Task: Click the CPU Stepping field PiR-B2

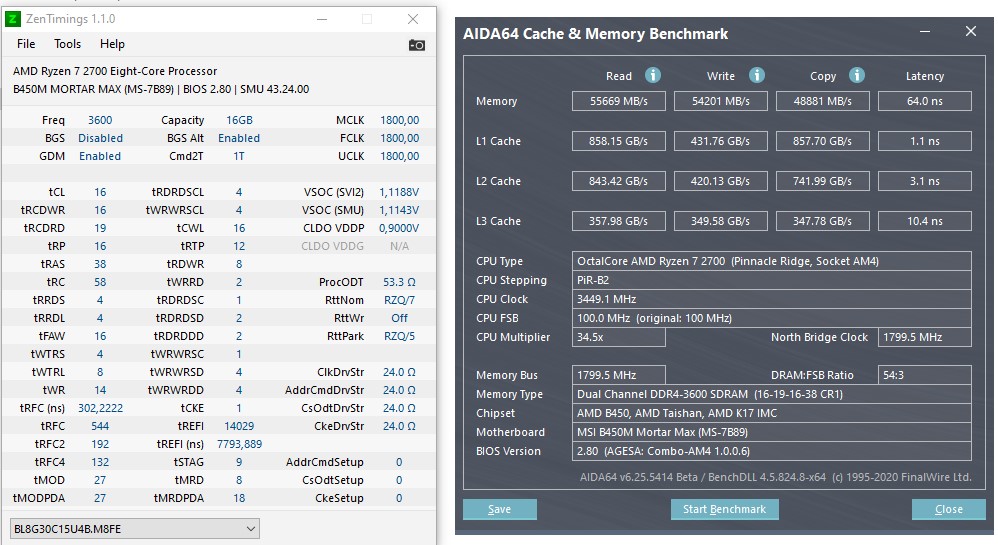Action: pos(771,280)
